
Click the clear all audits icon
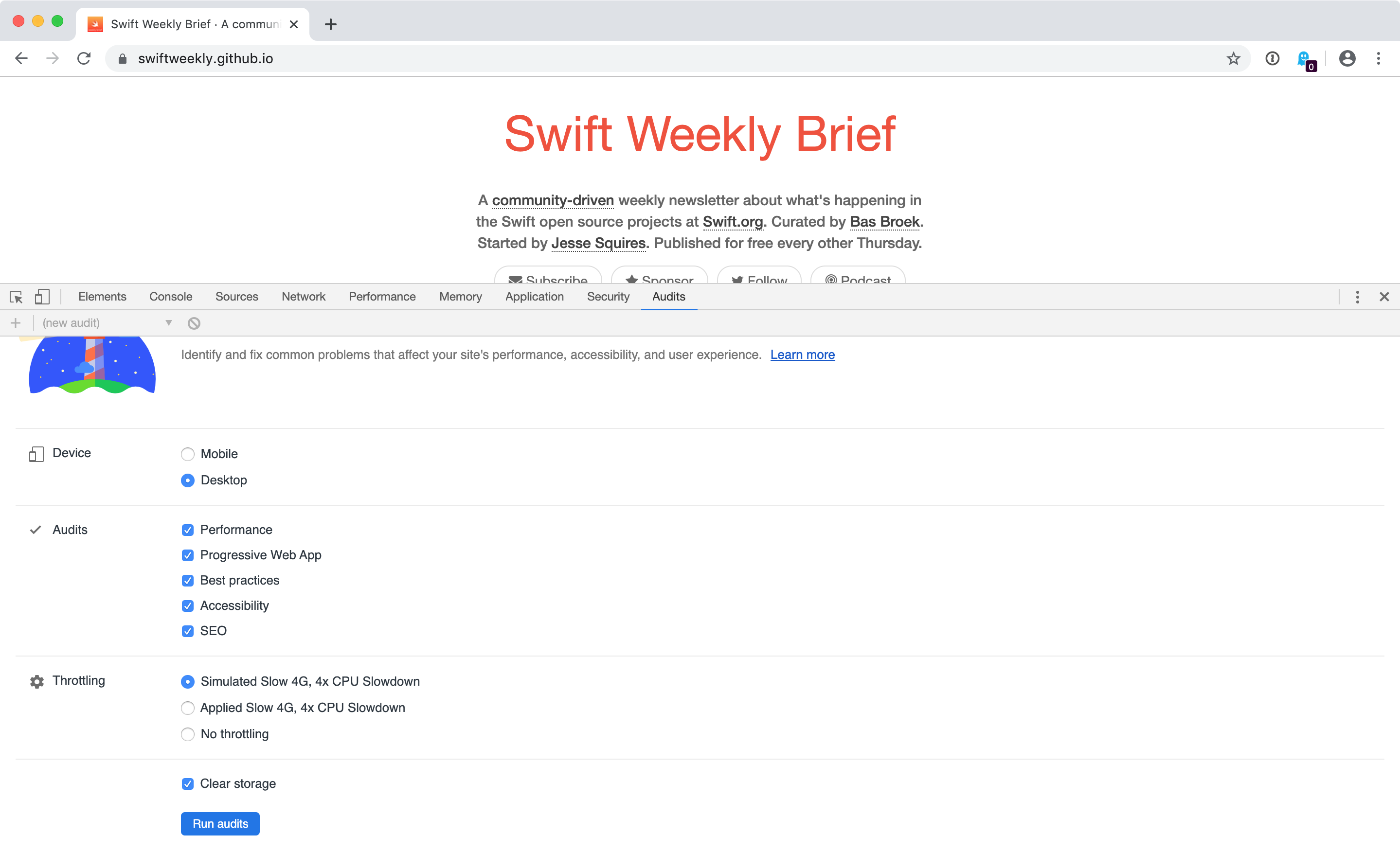[x=194, y=323]
